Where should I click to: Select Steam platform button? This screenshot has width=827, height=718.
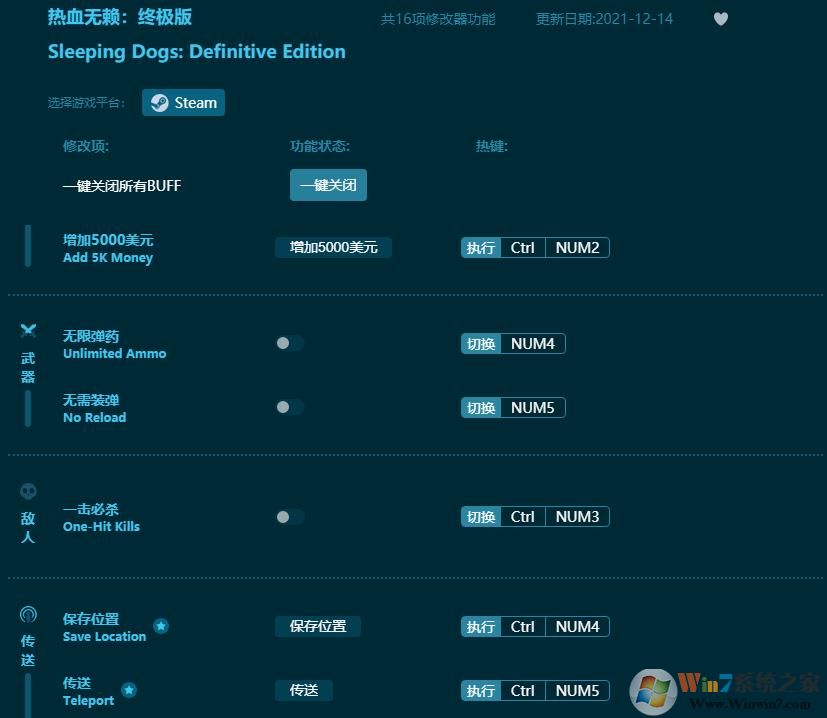tap(183, 102)
